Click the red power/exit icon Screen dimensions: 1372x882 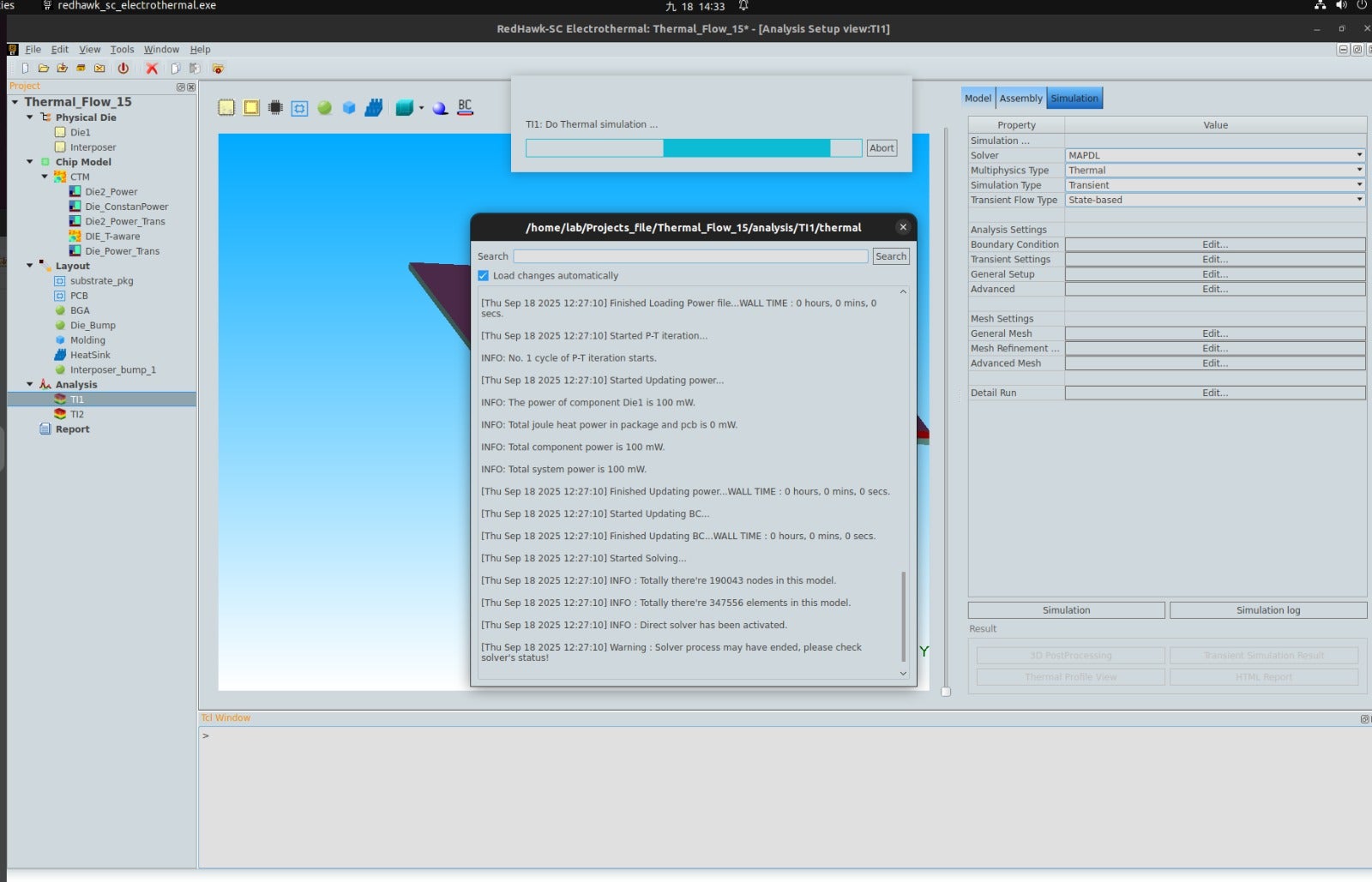(x=123, y=69)
